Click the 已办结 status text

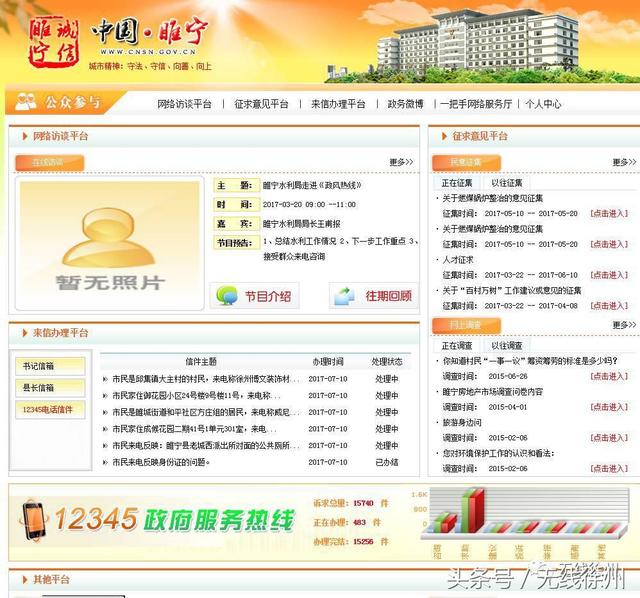[x=387, y=462]
